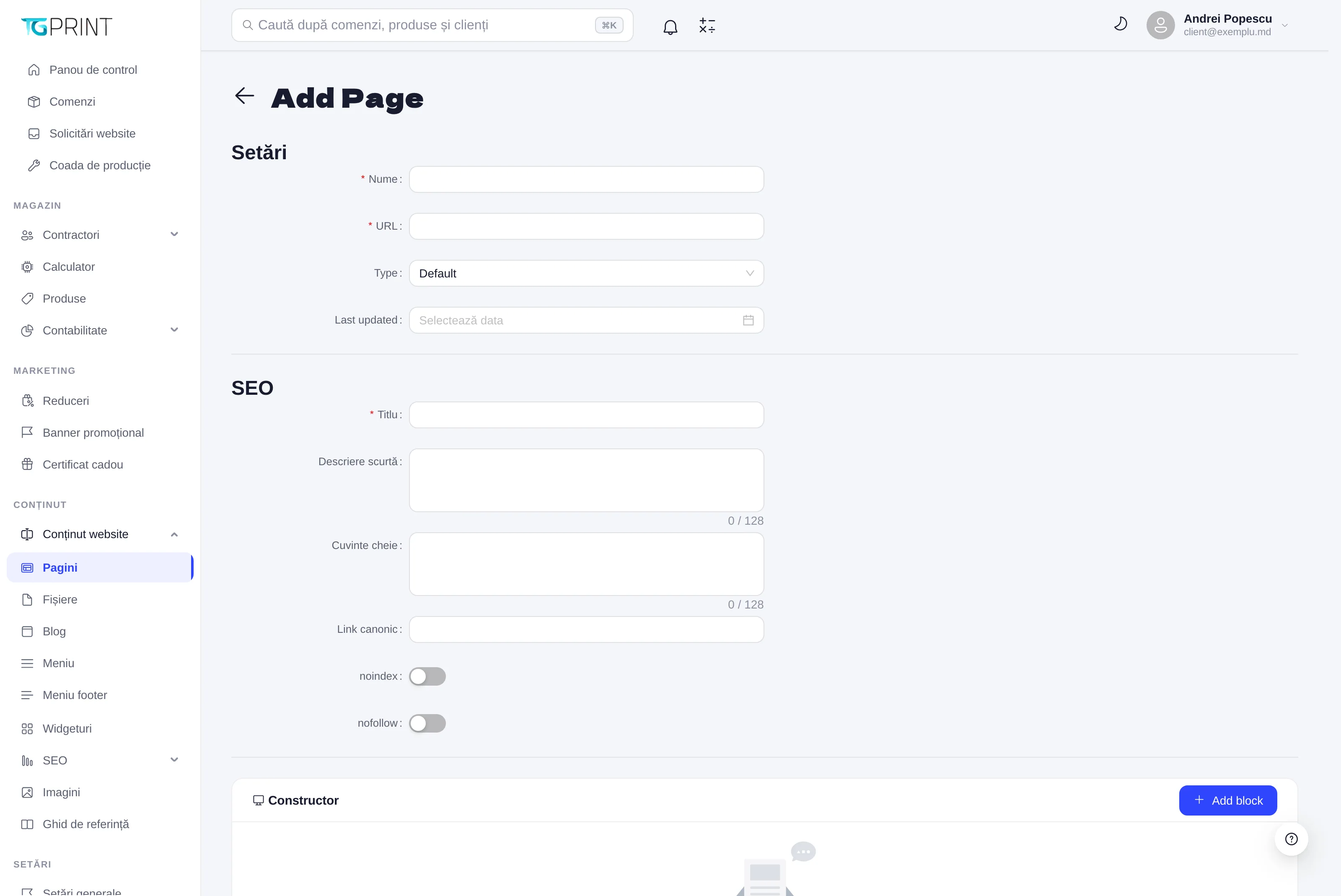Open Coada de producție
This screenshot has width=1341, height=896.
coord(100,165)
